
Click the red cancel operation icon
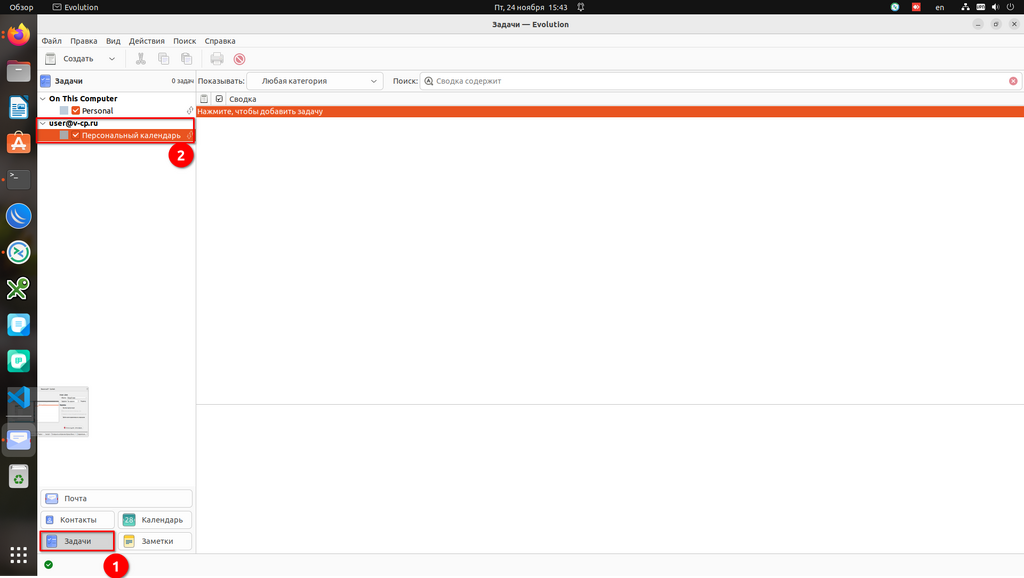[240, 59]
